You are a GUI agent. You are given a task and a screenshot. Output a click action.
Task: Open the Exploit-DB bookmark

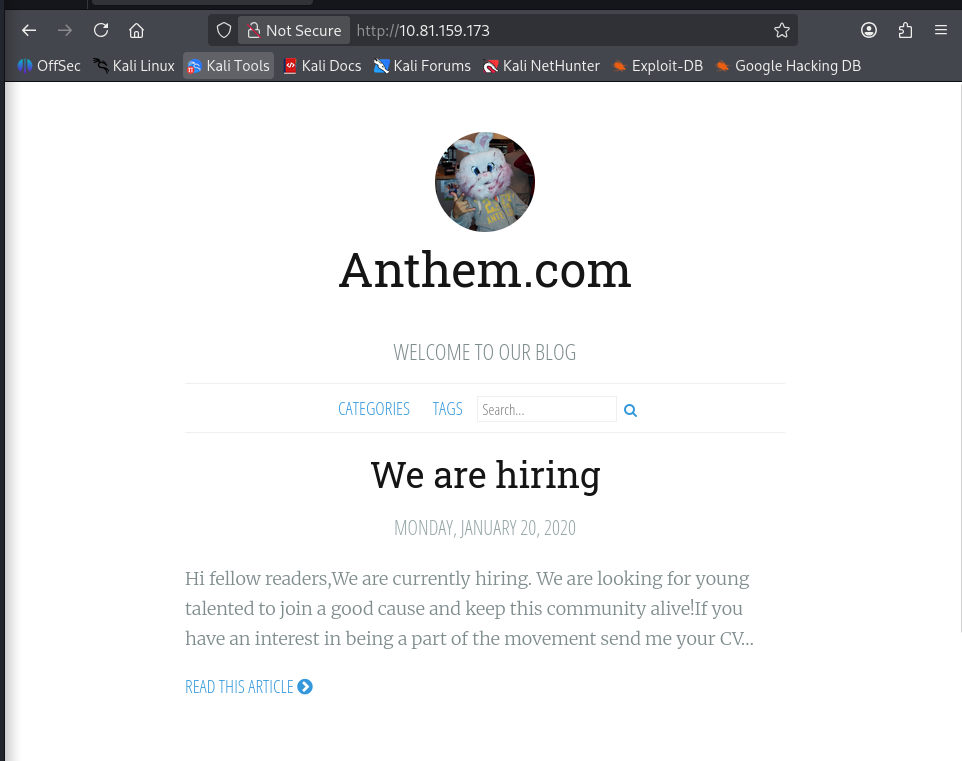coord(658,66)
